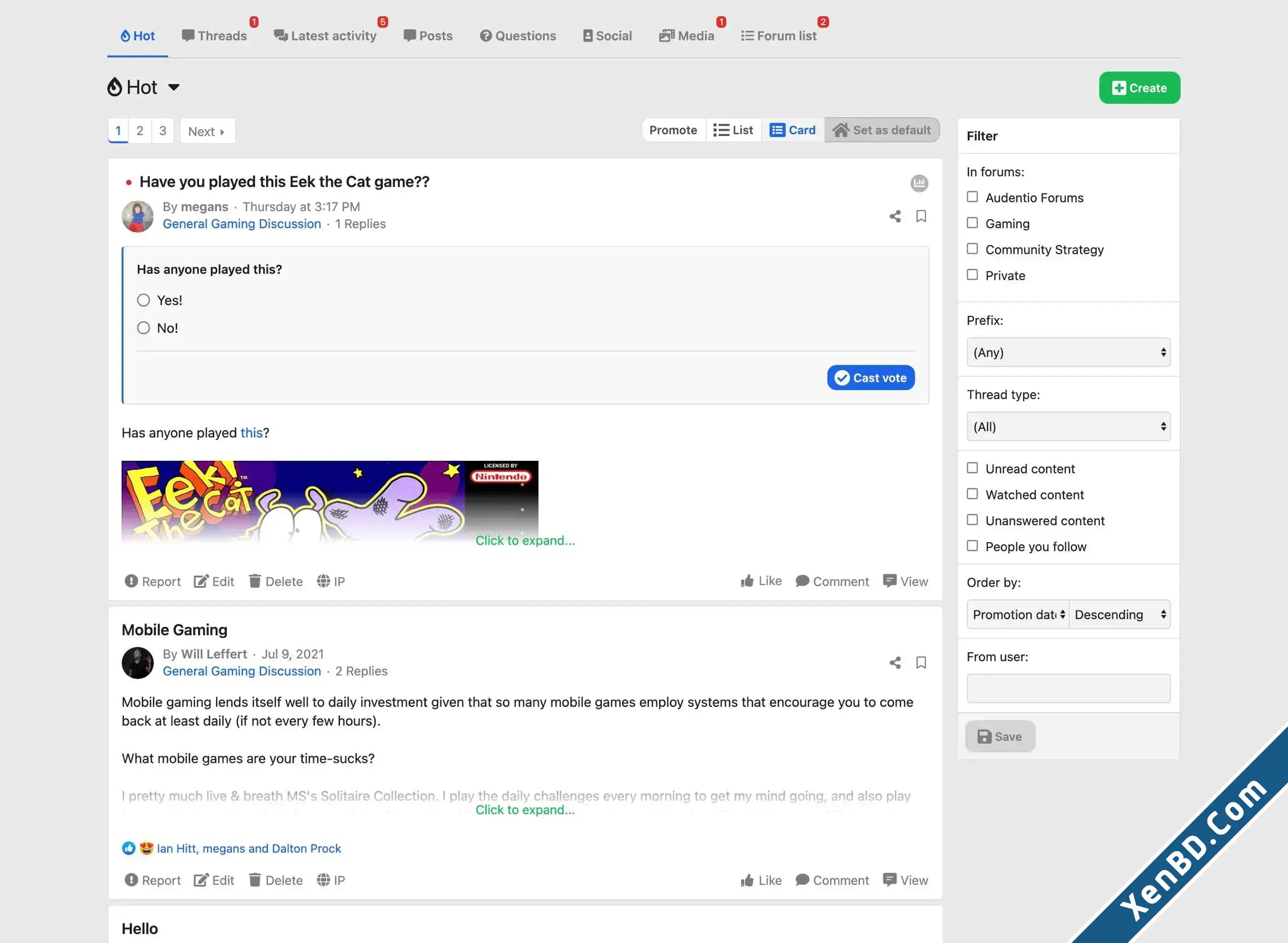
Task: Share the Mobile Gaming thread
Action: 895,663
